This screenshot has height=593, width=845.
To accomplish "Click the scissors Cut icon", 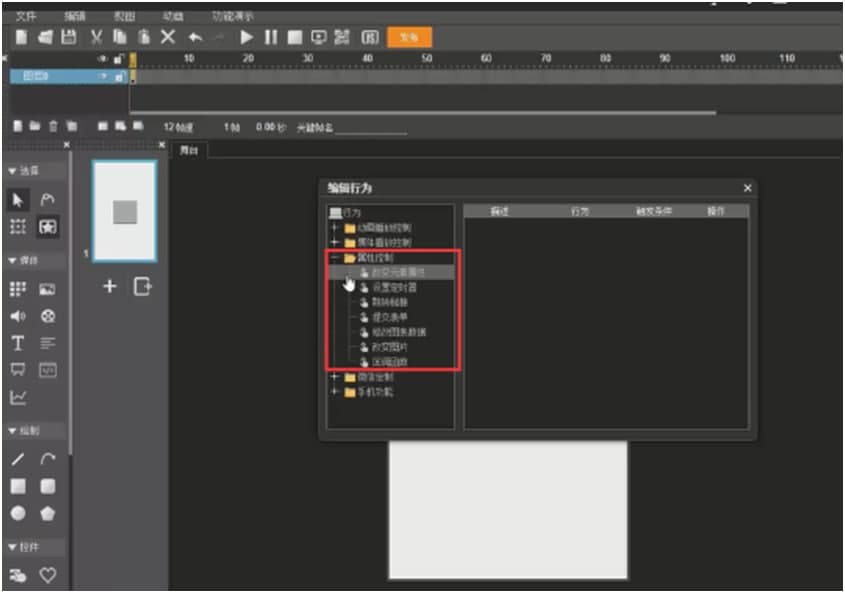I will [97, 37].
